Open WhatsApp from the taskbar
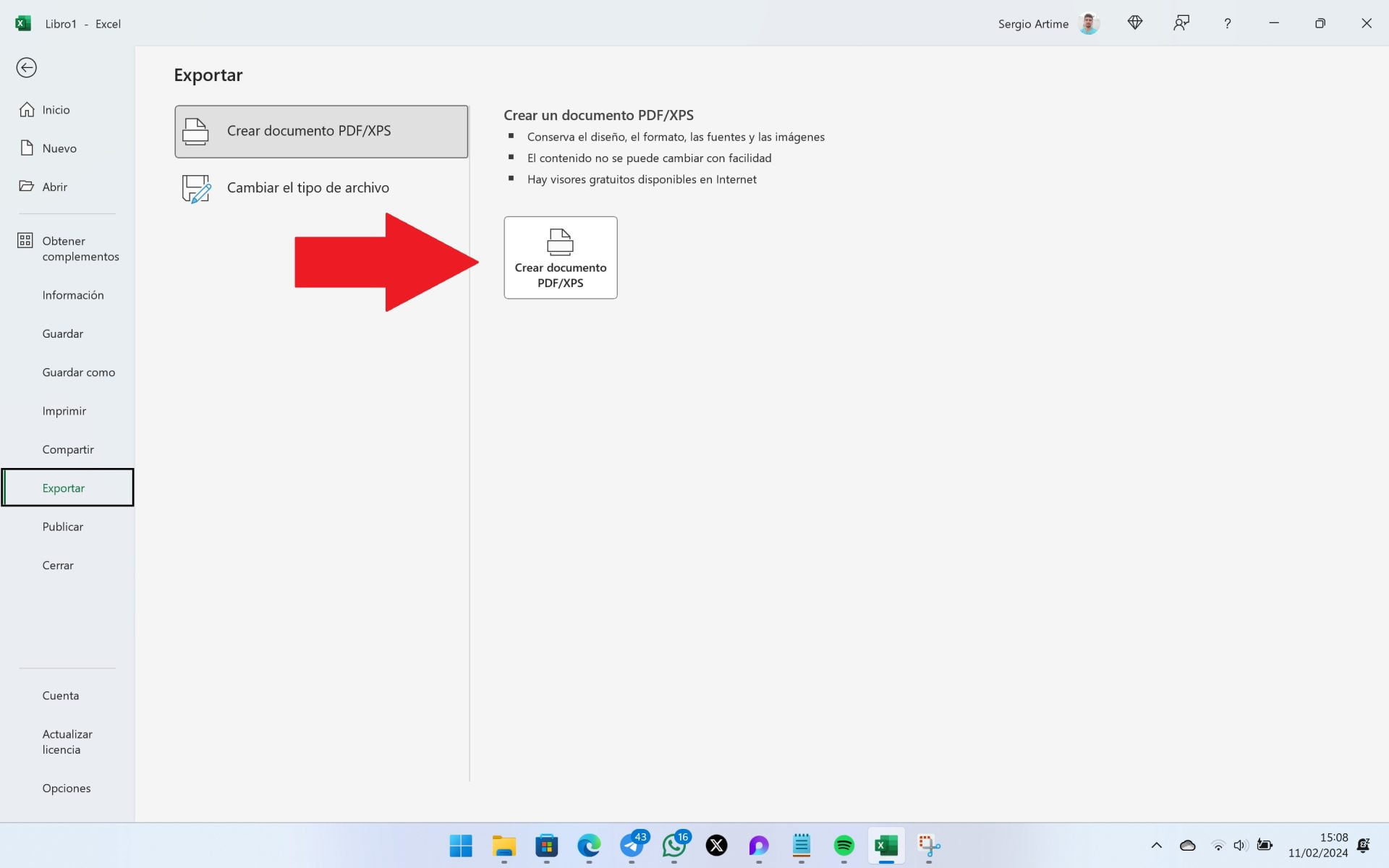Image resolution: width=1389 pixels, height=868 pixels. [675, 846]
